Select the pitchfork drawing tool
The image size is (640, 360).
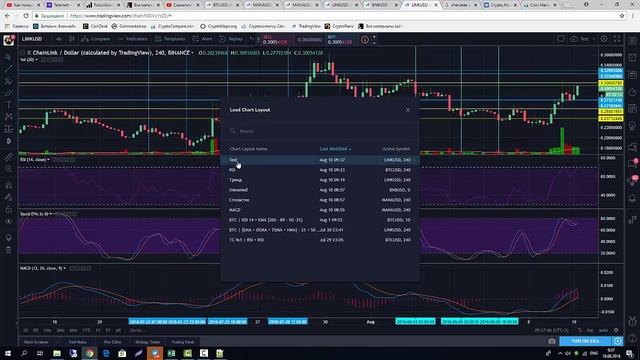(x=9, y=81)
